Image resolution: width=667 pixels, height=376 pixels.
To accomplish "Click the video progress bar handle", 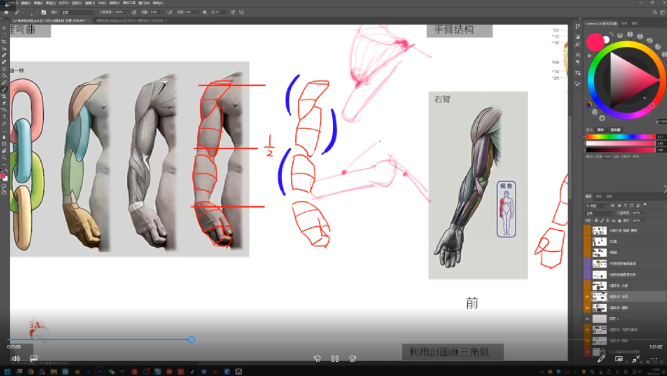I will pos(191,339).
